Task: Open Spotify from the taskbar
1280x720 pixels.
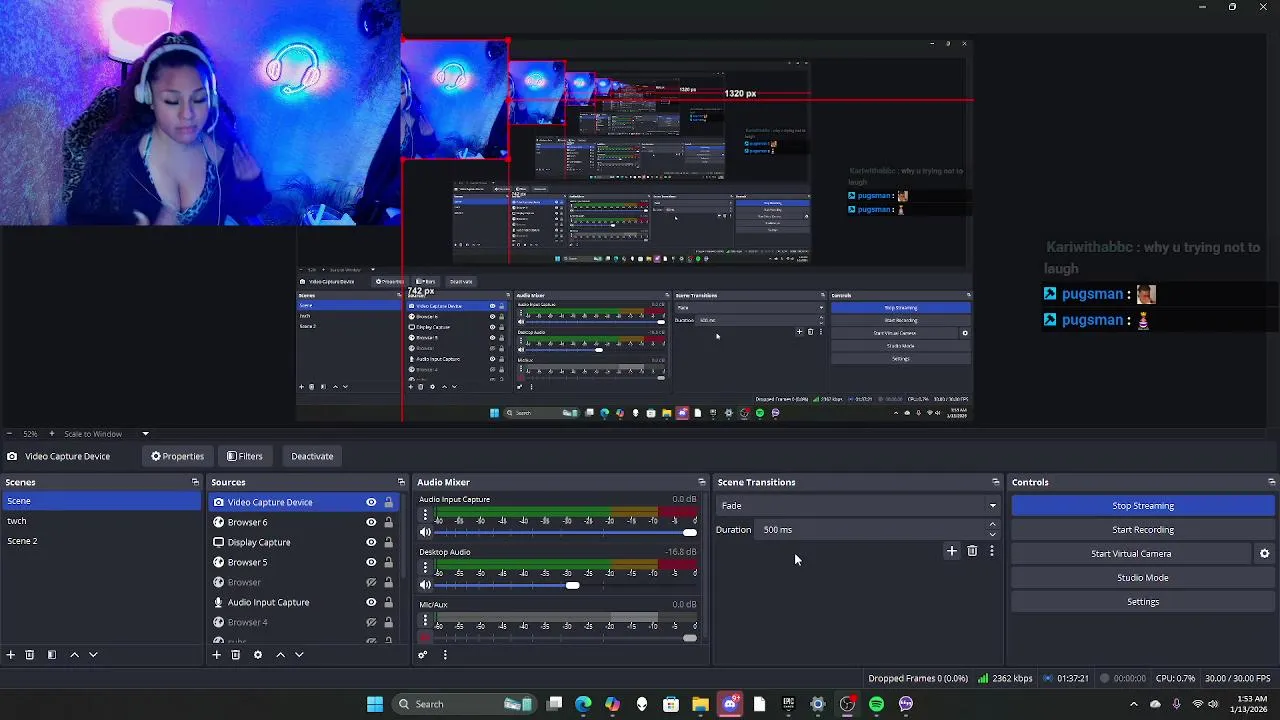Action: 876,704
